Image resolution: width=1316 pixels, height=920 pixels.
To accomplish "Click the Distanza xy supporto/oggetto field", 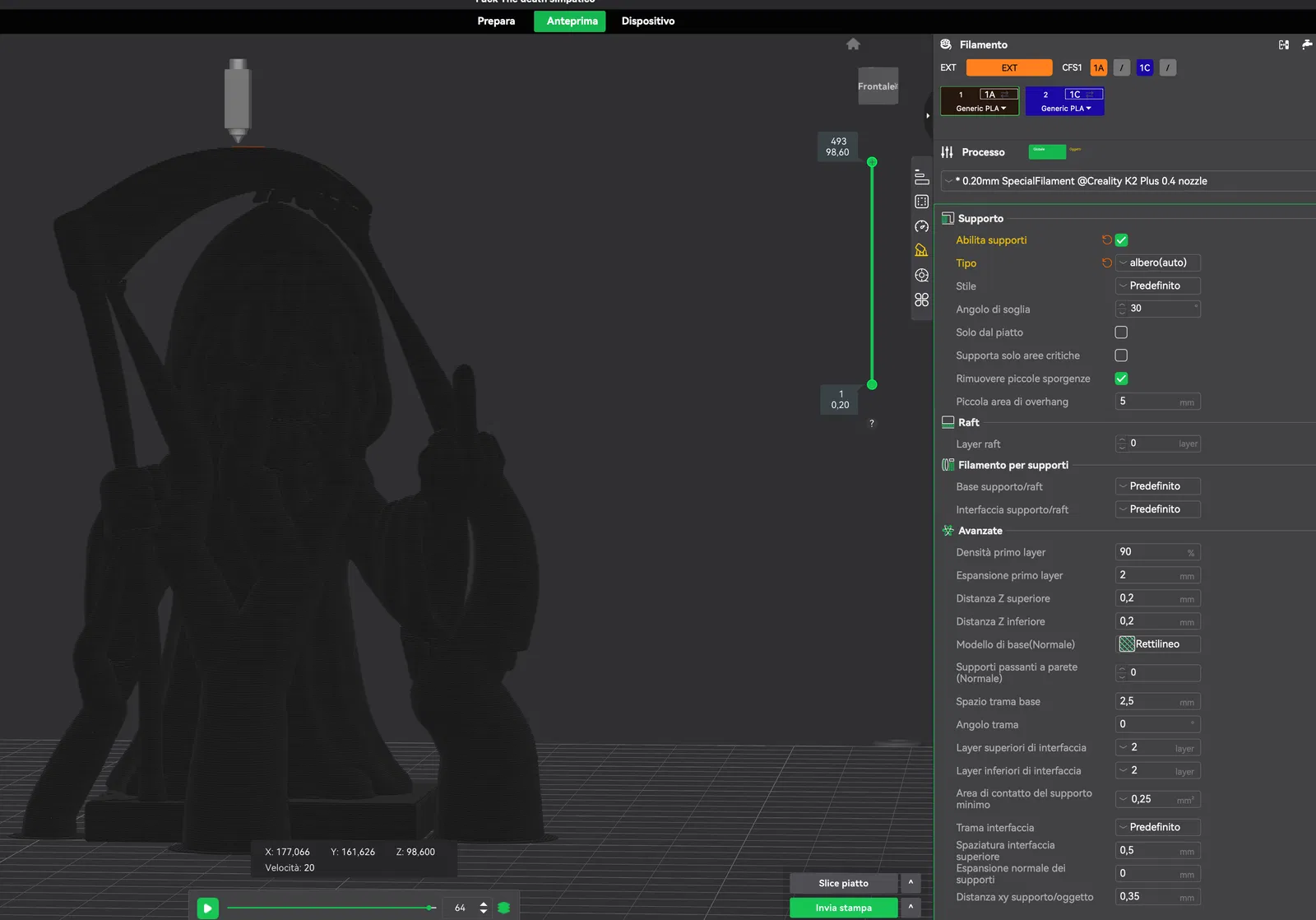I will (1157, 897).
